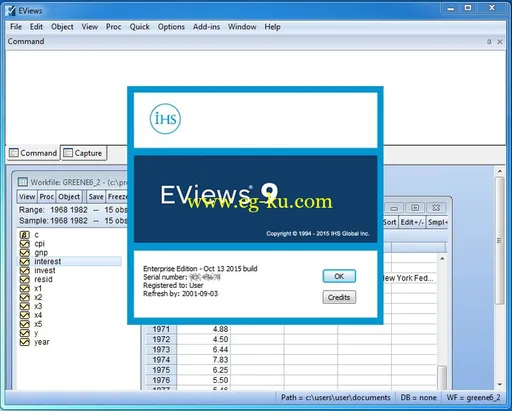Select the x3 series icon

(x=25, y=306)
